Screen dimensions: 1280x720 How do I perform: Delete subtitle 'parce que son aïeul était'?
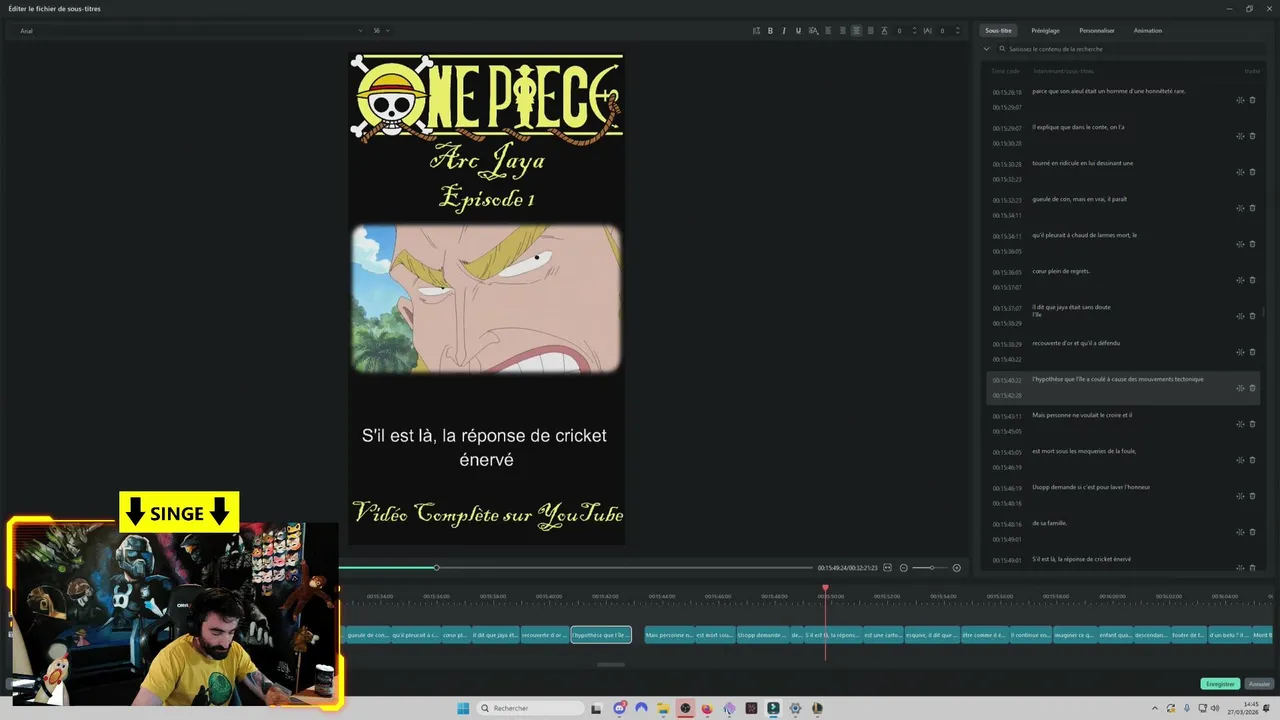point(1253,100)
